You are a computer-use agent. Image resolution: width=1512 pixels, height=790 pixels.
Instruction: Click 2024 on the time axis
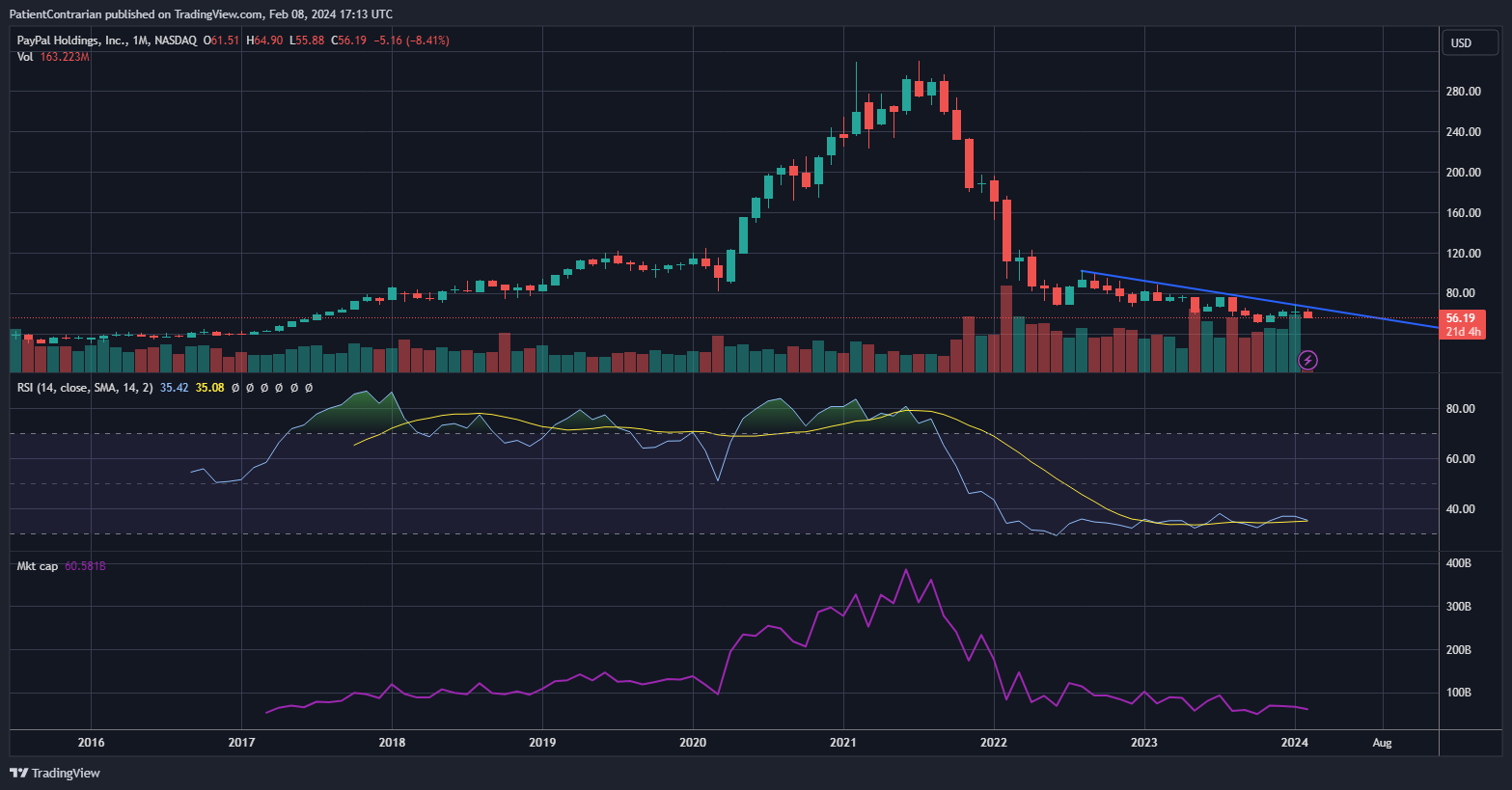point(1295,743)
